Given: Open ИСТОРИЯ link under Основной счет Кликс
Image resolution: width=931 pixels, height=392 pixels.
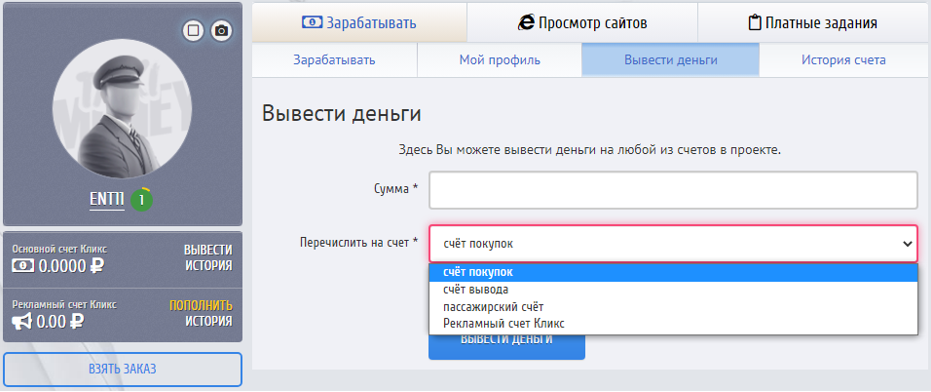Looking at the screenshot, I should 208,265.
